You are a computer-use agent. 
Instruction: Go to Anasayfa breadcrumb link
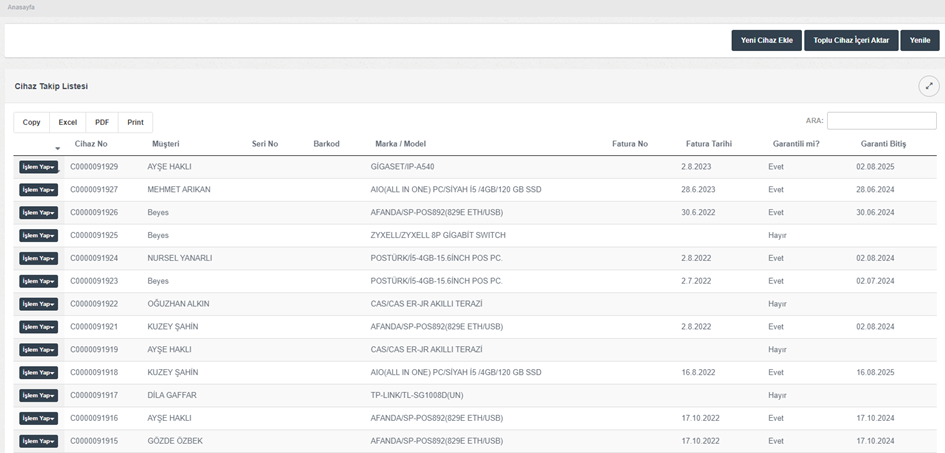point(22,7)
